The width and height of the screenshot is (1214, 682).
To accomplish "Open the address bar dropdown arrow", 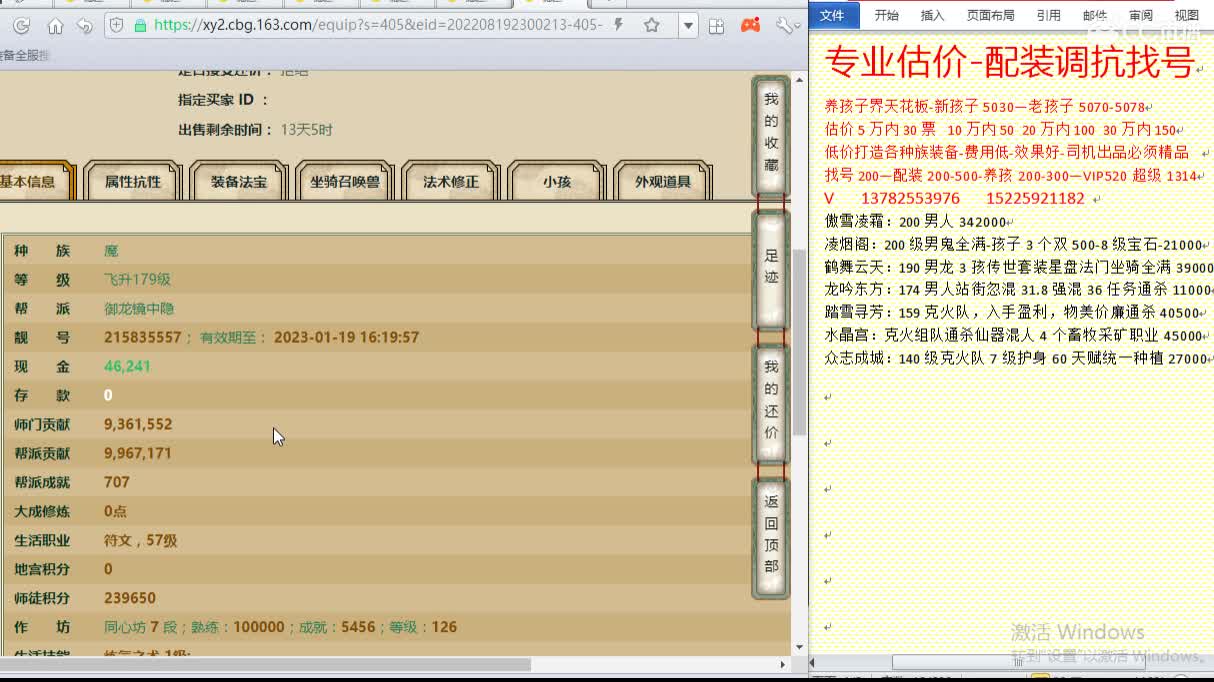I will point(688,26).
